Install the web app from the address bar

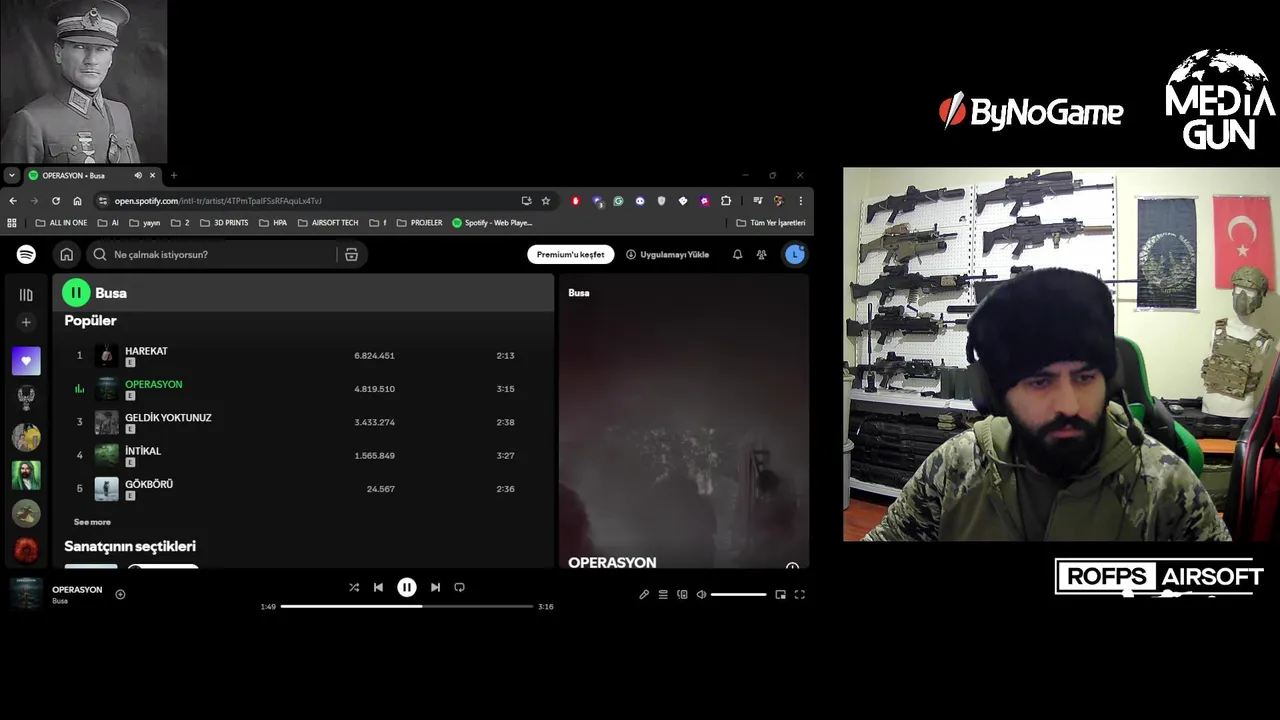click(x=526, y=200)
